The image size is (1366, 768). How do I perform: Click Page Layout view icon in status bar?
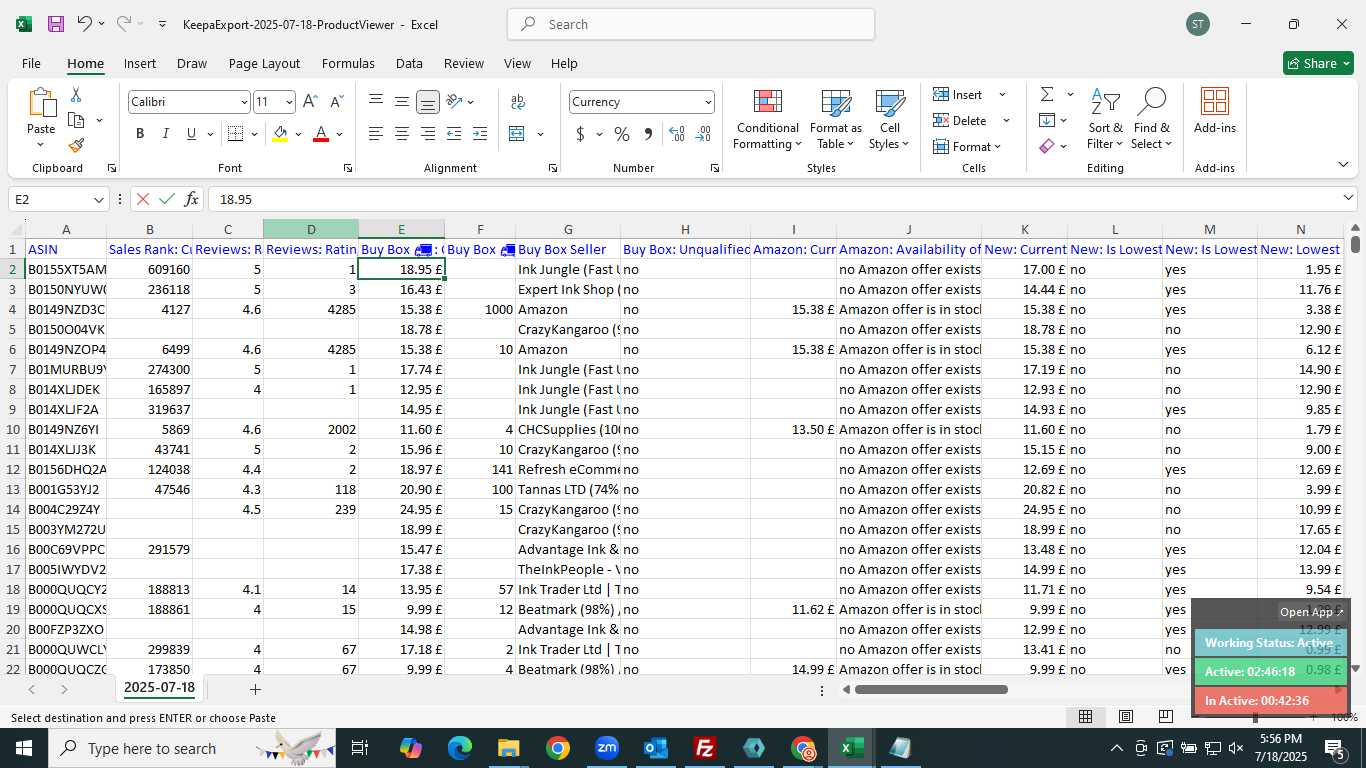click(x=1125, y=716)
